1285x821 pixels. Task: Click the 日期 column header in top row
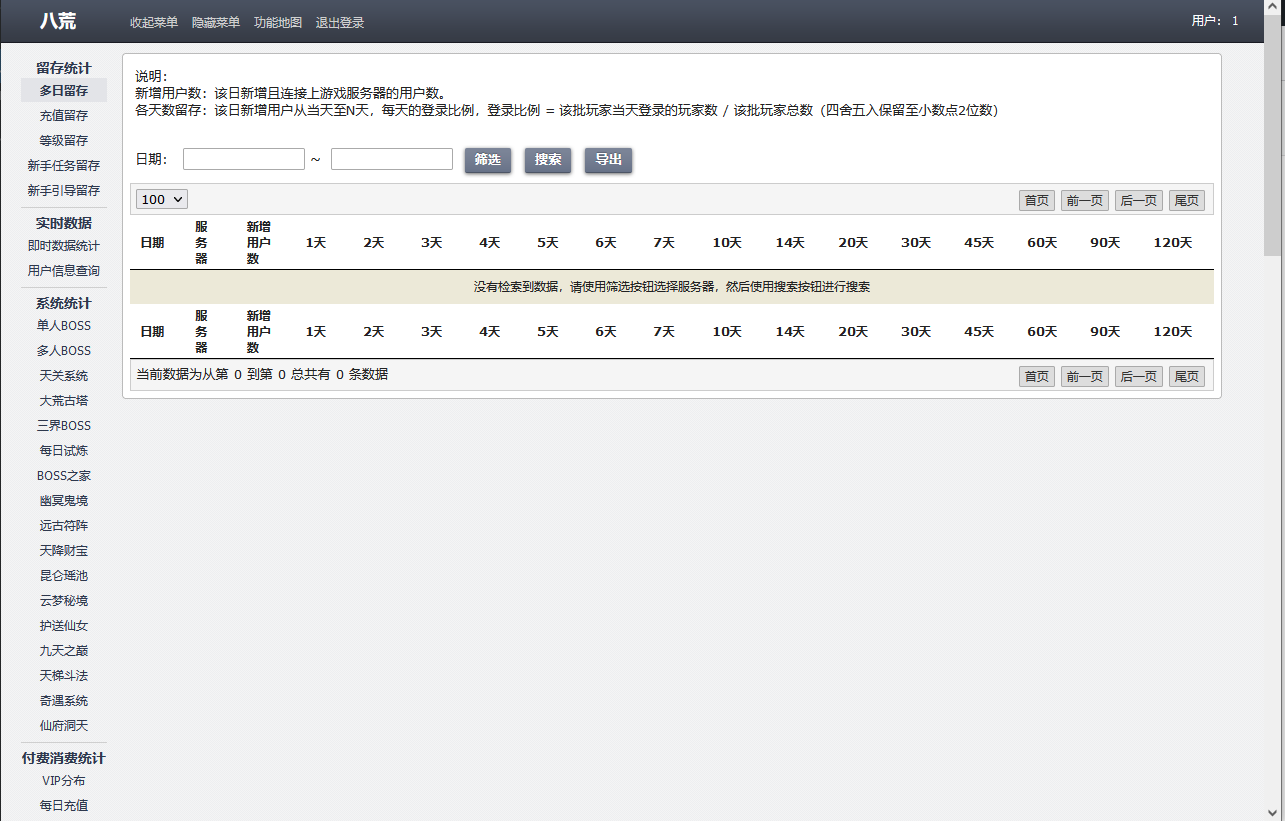coord(152,243)
